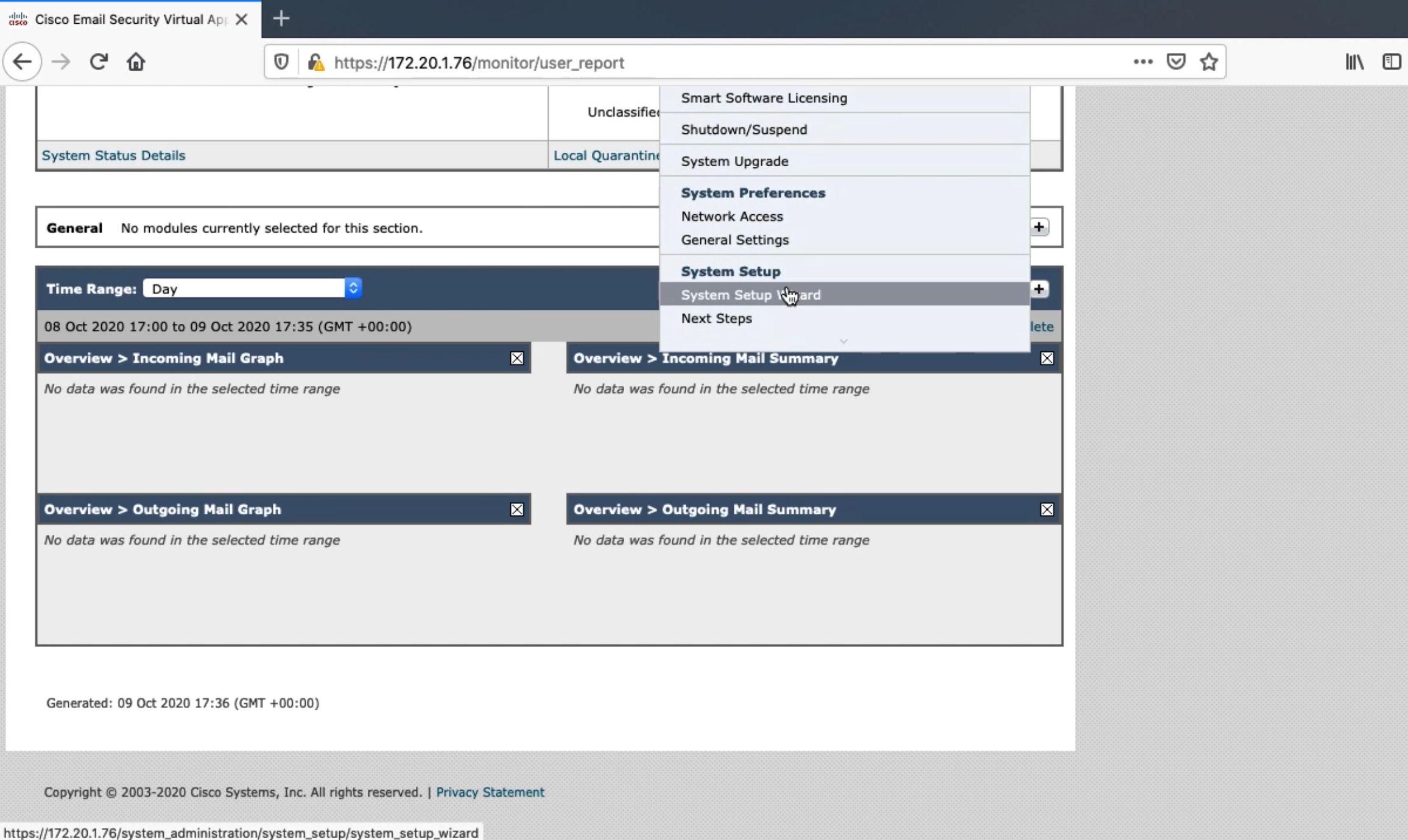Click the Cisco favicon on the tab
The height and width of the screenshot is (840, 1408).
(18, 19)
